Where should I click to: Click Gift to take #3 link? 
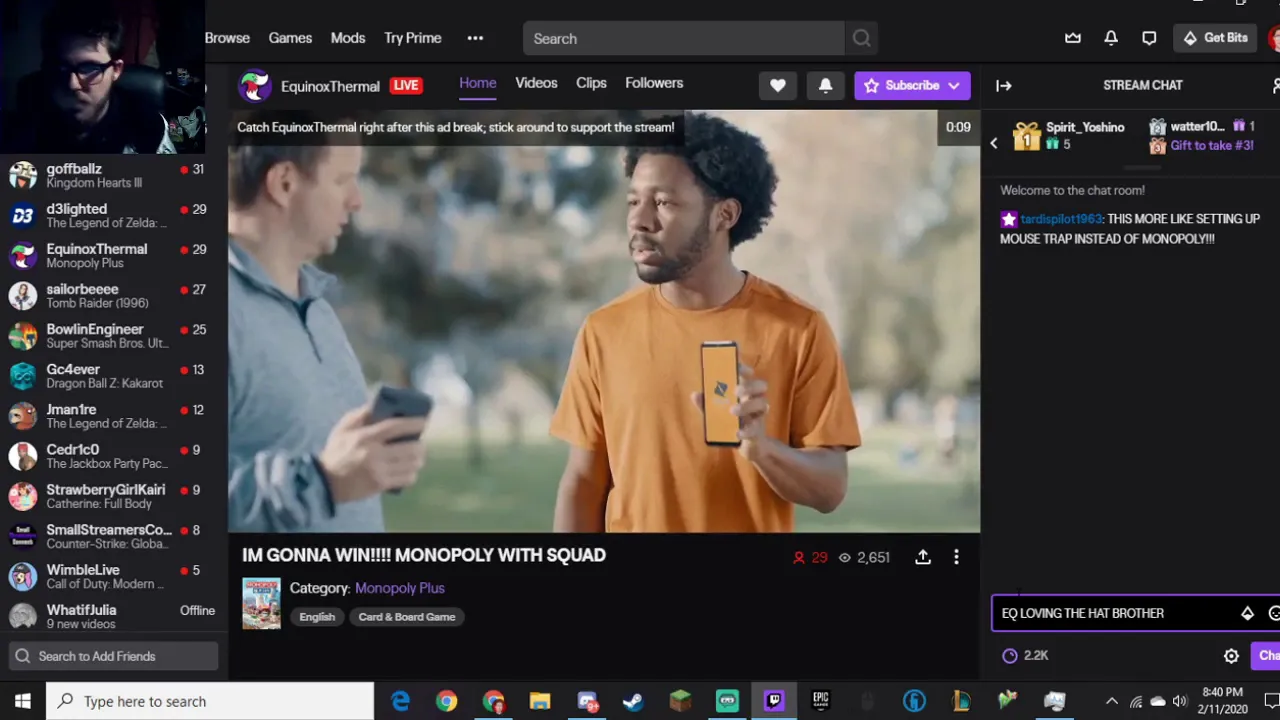tap(1211, 145)
